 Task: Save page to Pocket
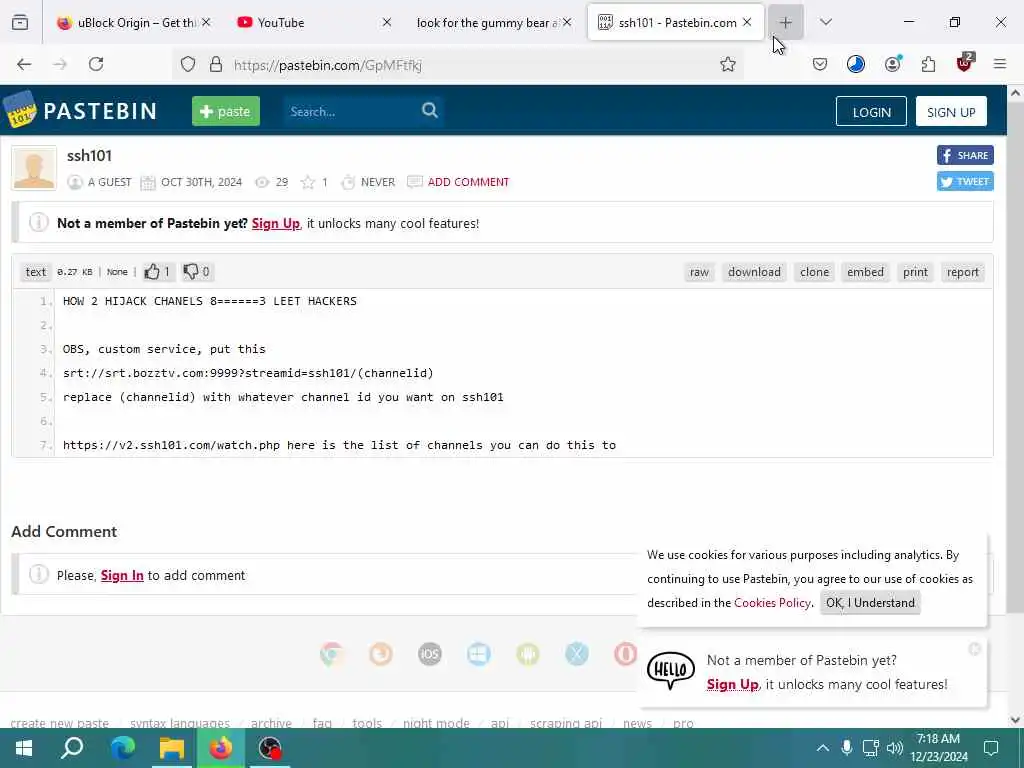[820, 64]
